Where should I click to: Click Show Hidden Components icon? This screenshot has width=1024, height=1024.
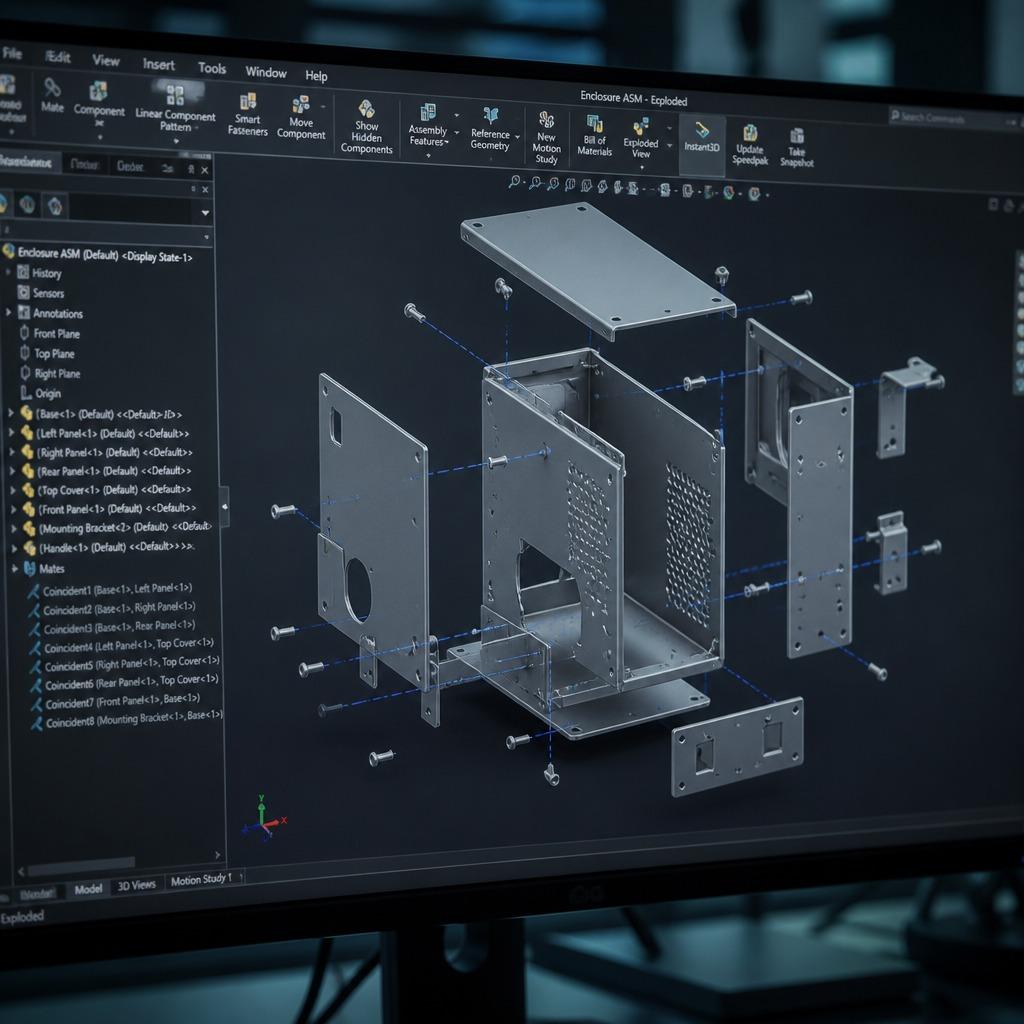coord(366,109)
